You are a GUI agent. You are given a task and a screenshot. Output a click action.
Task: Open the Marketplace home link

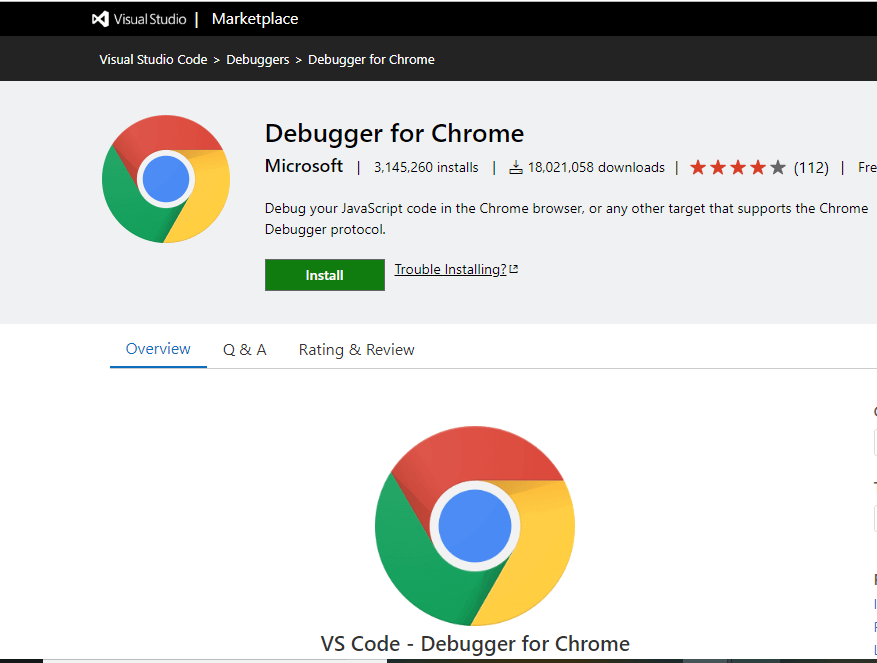255,19
